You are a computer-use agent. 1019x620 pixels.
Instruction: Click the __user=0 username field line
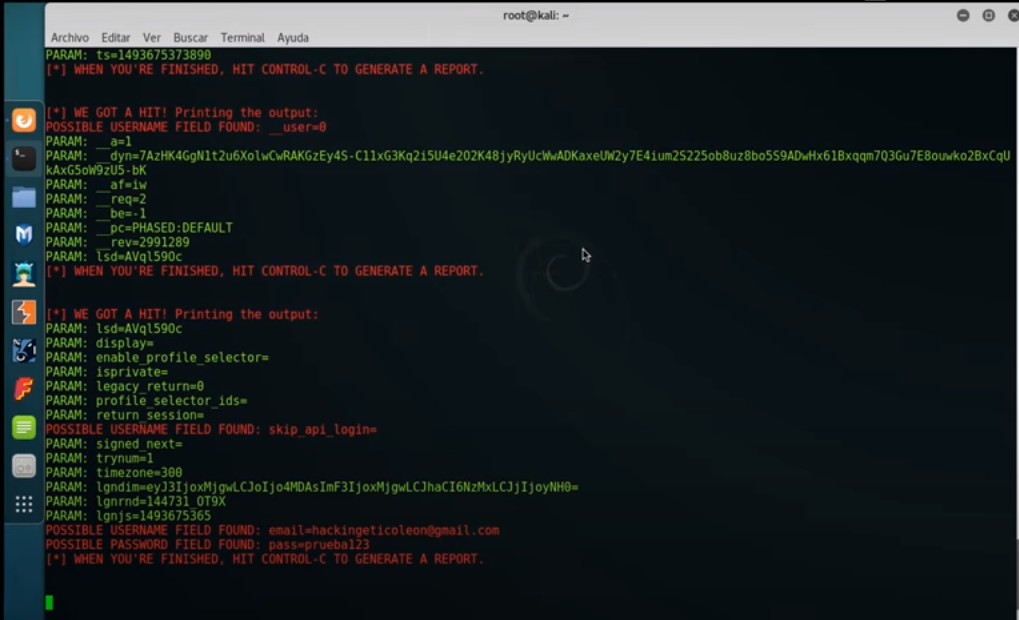[186, 127]
